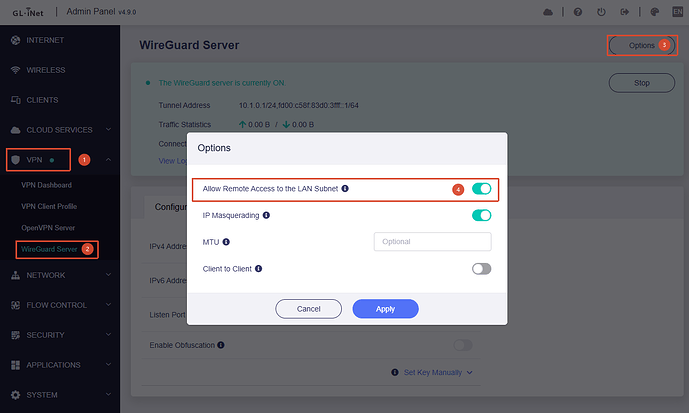Expand Network menu chevron

pos(108,275)
